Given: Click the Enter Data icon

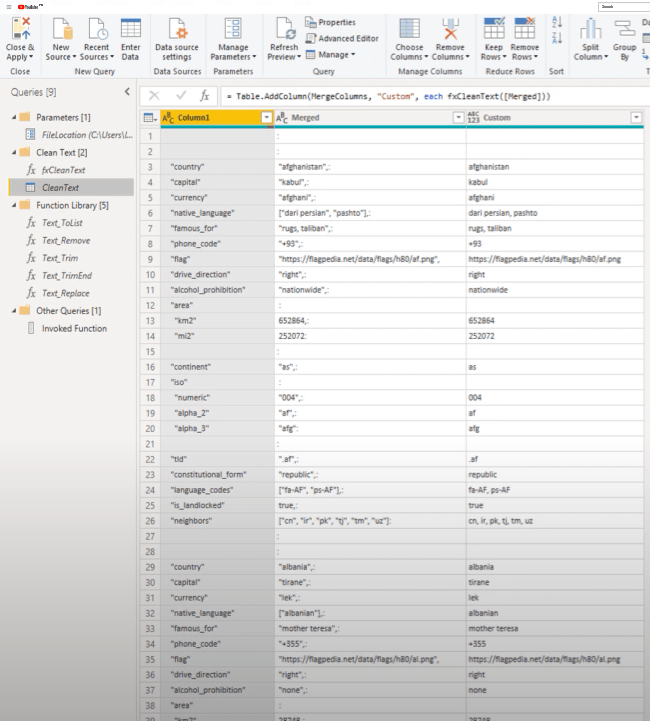Looking at the screenshot, I should click(130, 29).
